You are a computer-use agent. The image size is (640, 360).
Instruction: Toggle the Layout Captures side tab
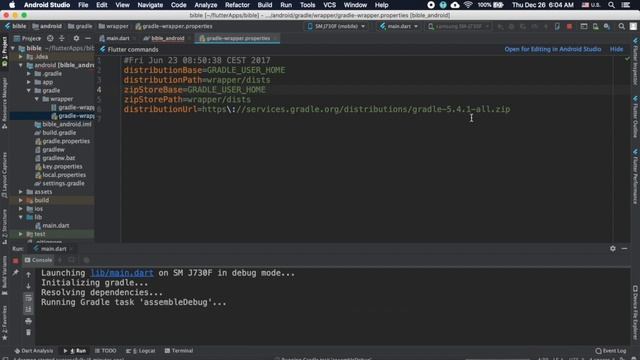coord(4,176)
